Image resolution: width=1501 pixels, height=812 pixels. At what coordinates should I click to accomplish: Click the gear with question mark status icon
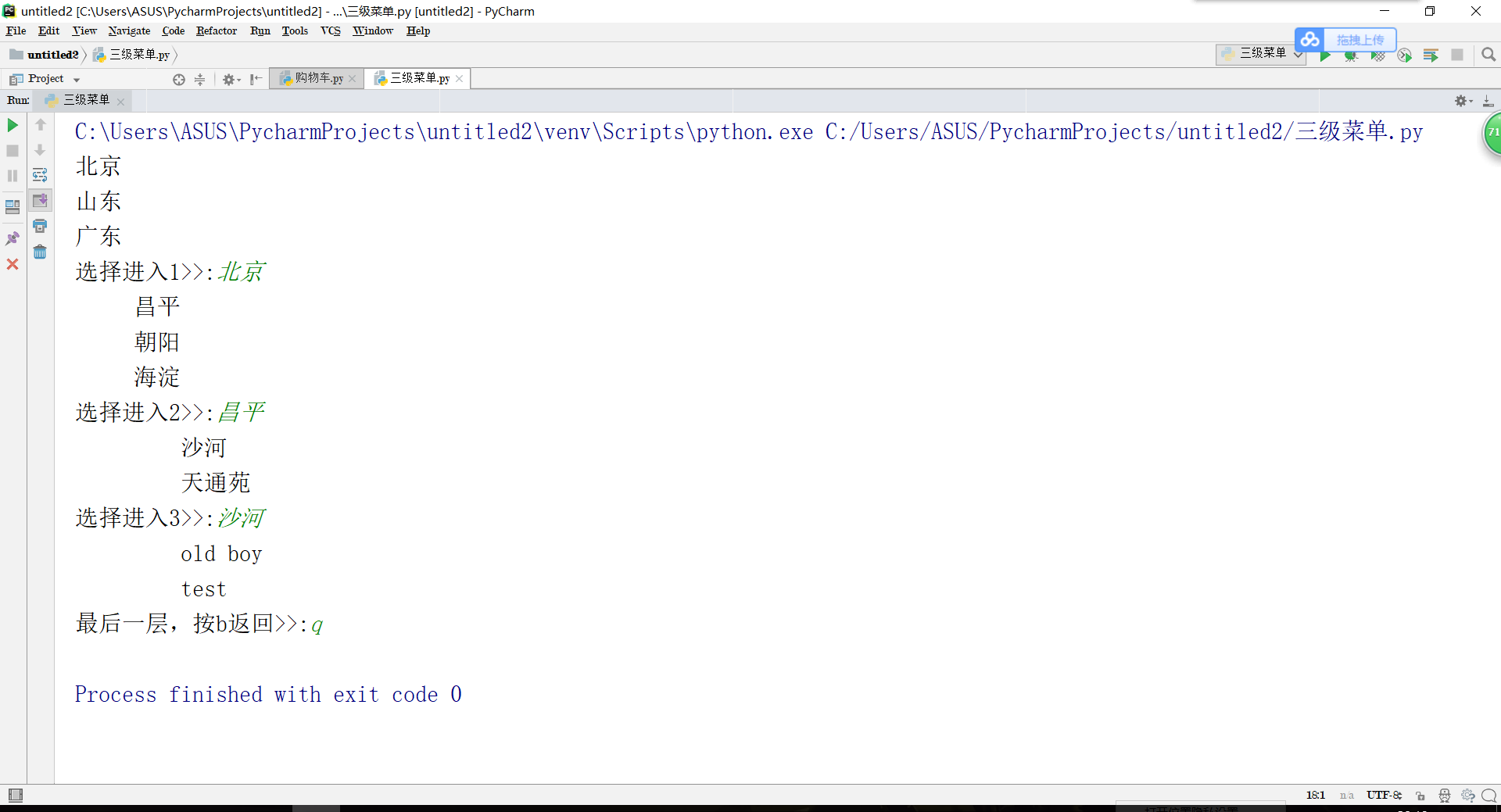click(1468, 796)
